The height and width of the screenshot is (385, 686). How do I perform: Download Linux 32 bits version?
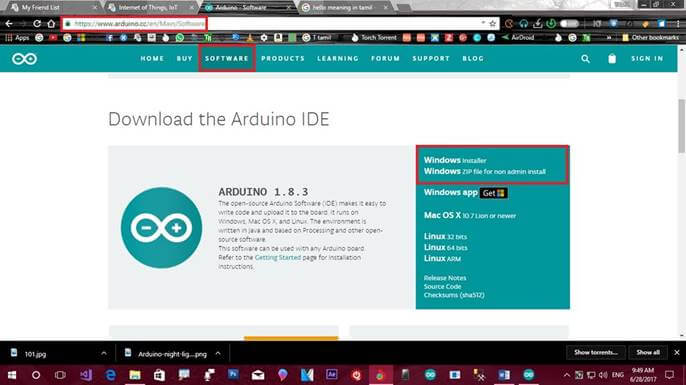tap(445, 236)
